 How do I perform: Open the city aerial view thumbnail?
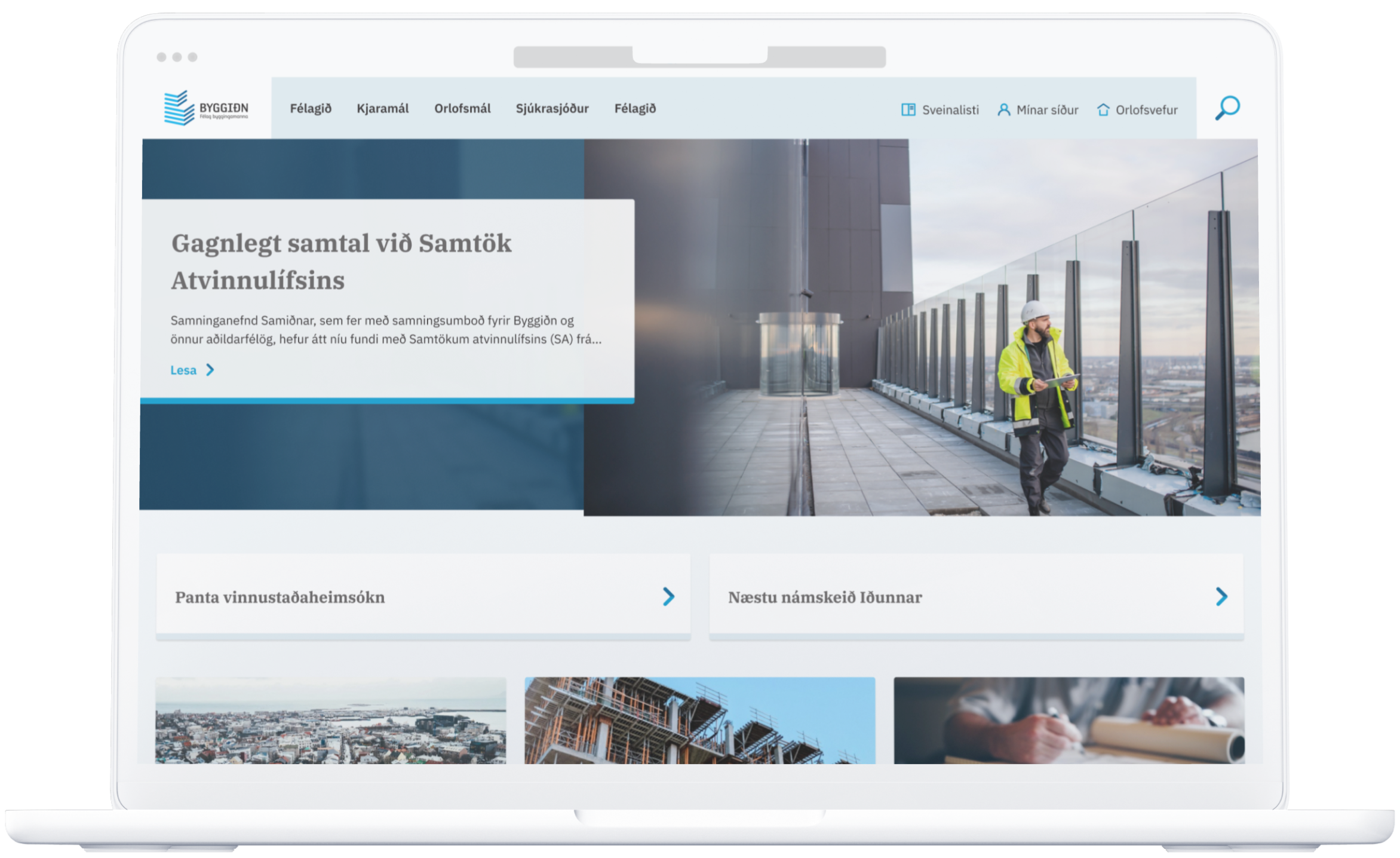click(330, 720)
